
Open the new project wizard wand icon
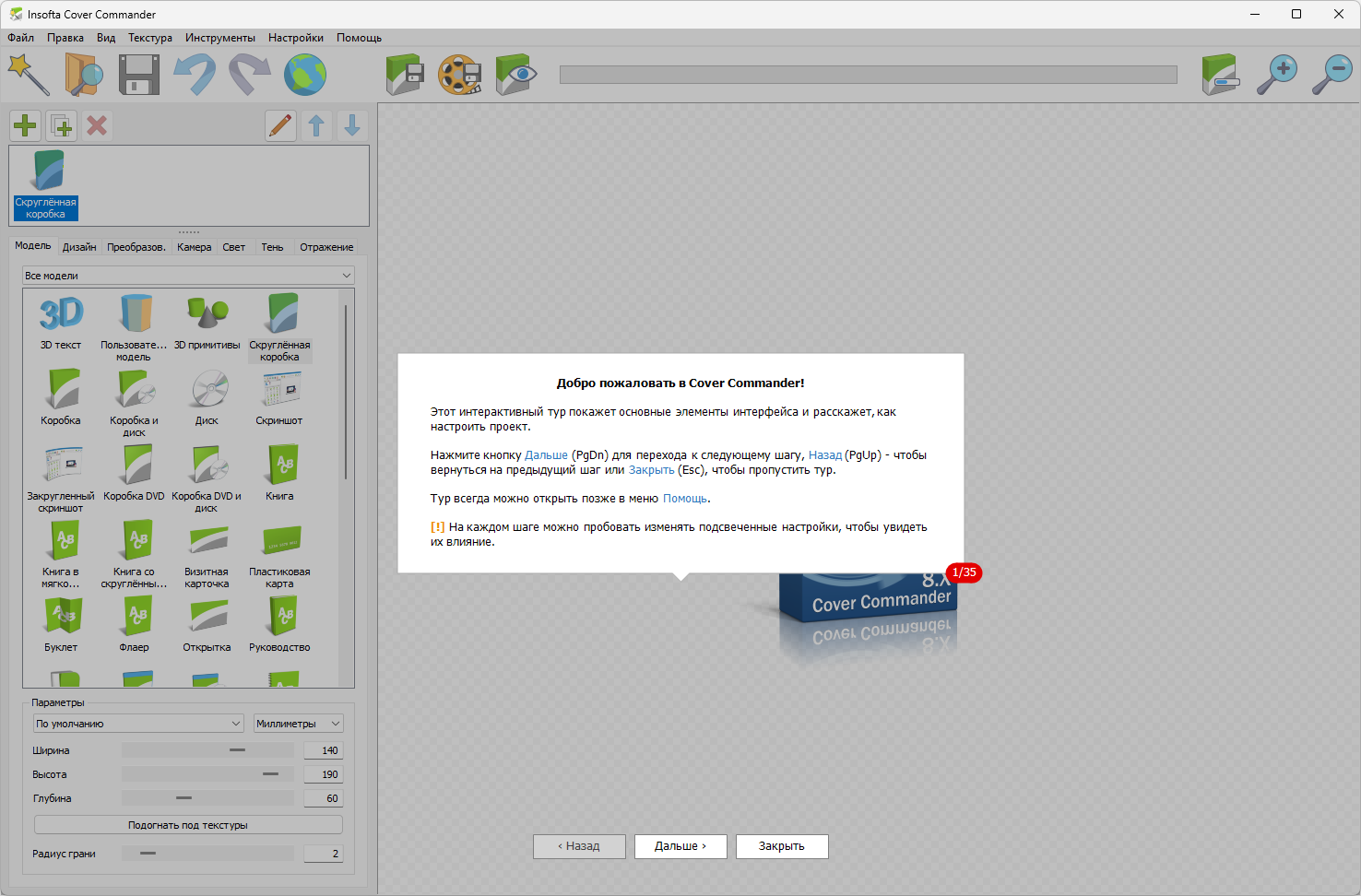click(x=29, y=75)
